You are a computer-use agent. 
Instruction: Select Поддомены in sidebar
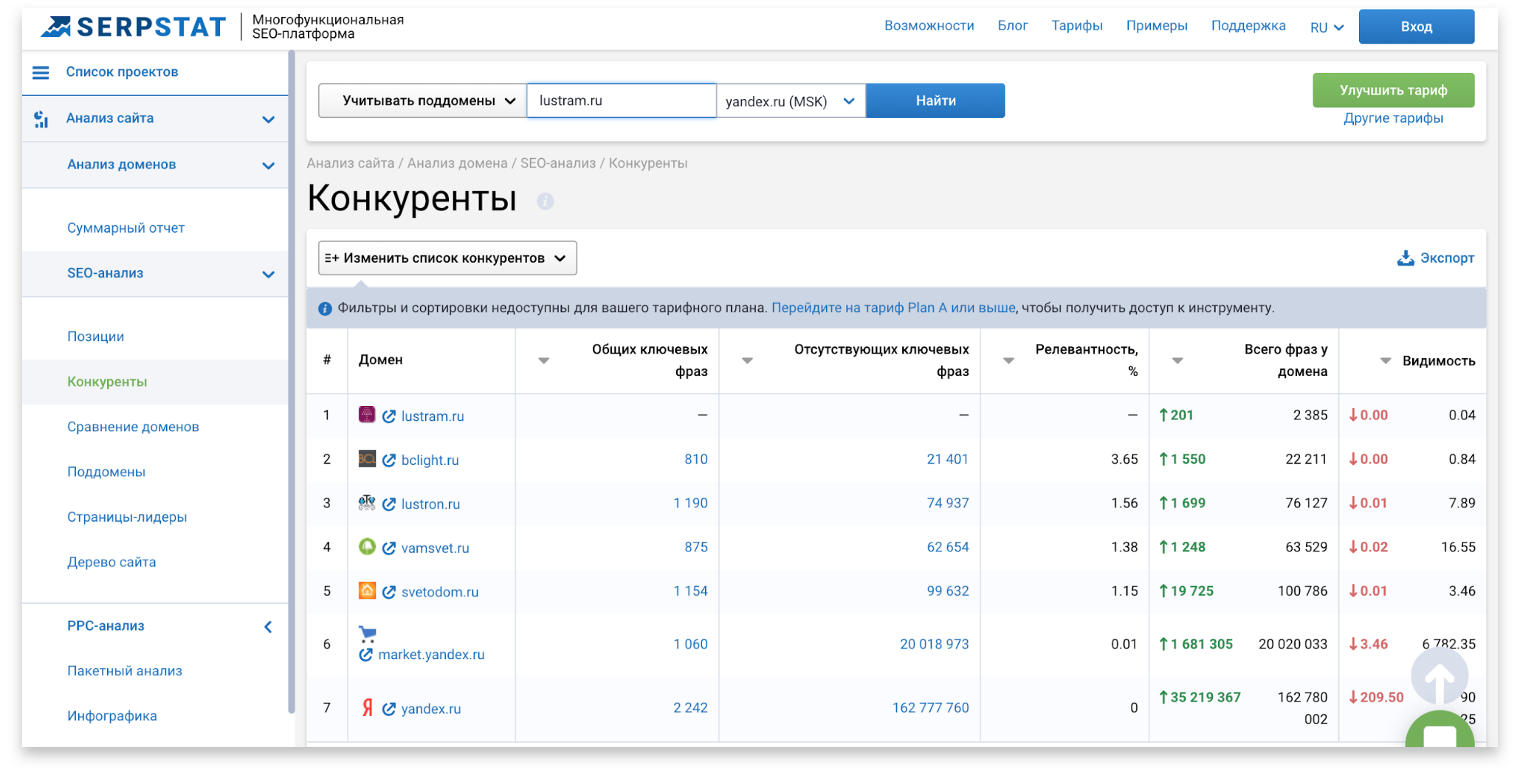tap(106, 472)
